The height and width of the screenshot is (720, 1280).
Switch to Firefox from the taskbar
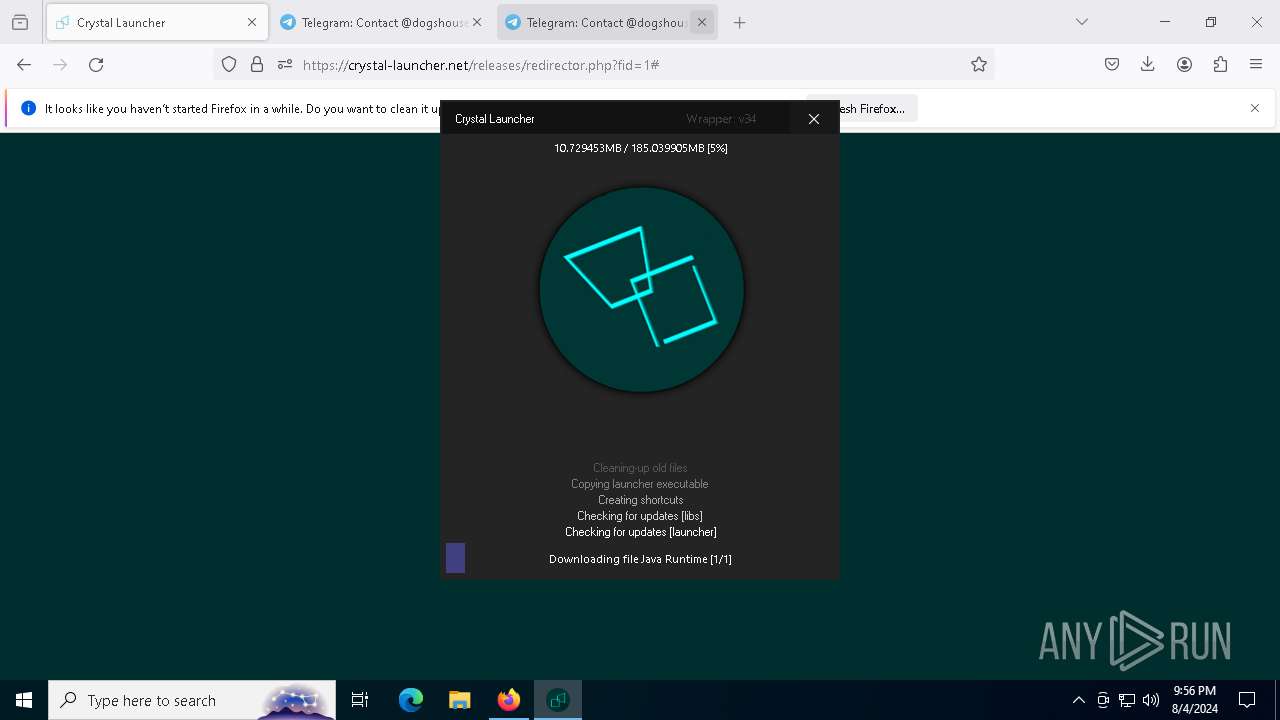tap(509, 700)
